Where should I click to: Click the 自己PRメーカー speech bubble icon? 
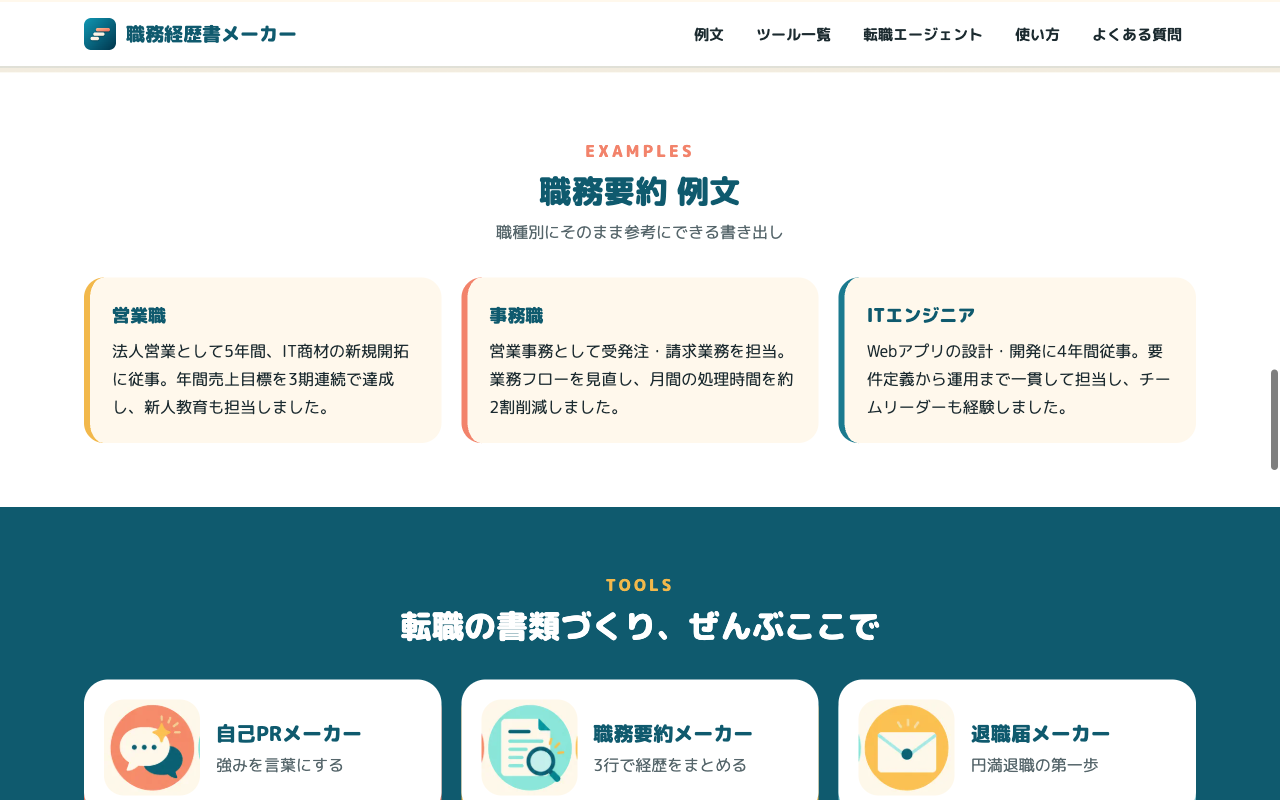(x=152, y=747)
